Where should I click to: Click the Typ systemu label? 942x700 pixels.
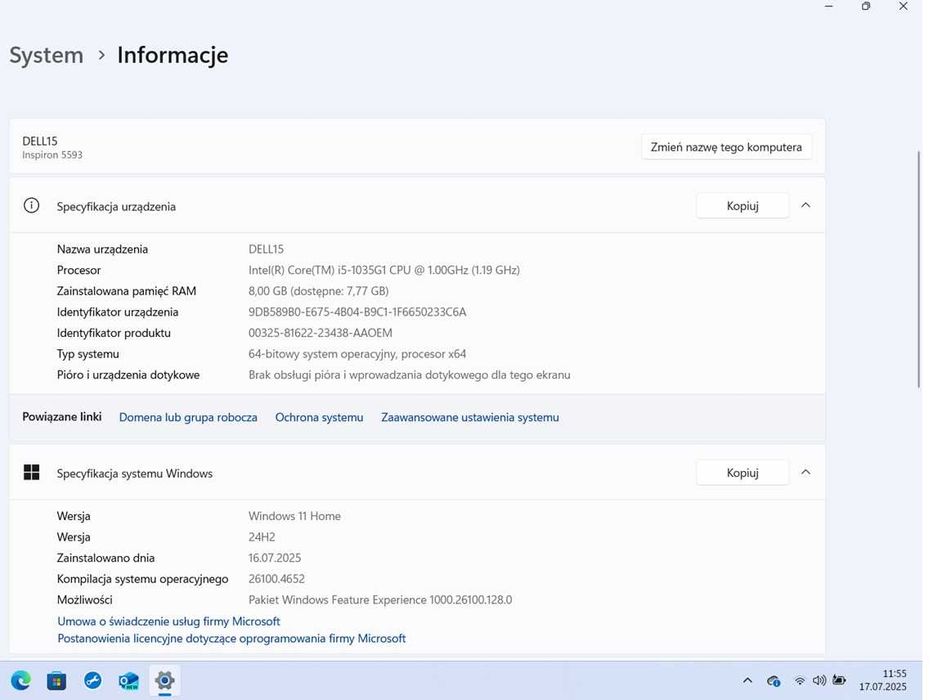[x=88, y=354]
